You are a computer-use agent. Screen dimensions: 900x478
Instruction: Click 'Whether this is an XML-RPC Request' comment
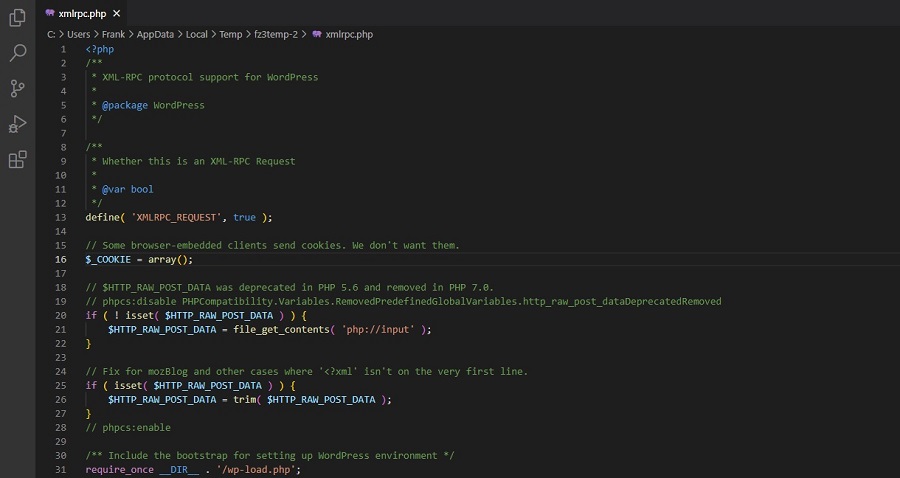199,161
